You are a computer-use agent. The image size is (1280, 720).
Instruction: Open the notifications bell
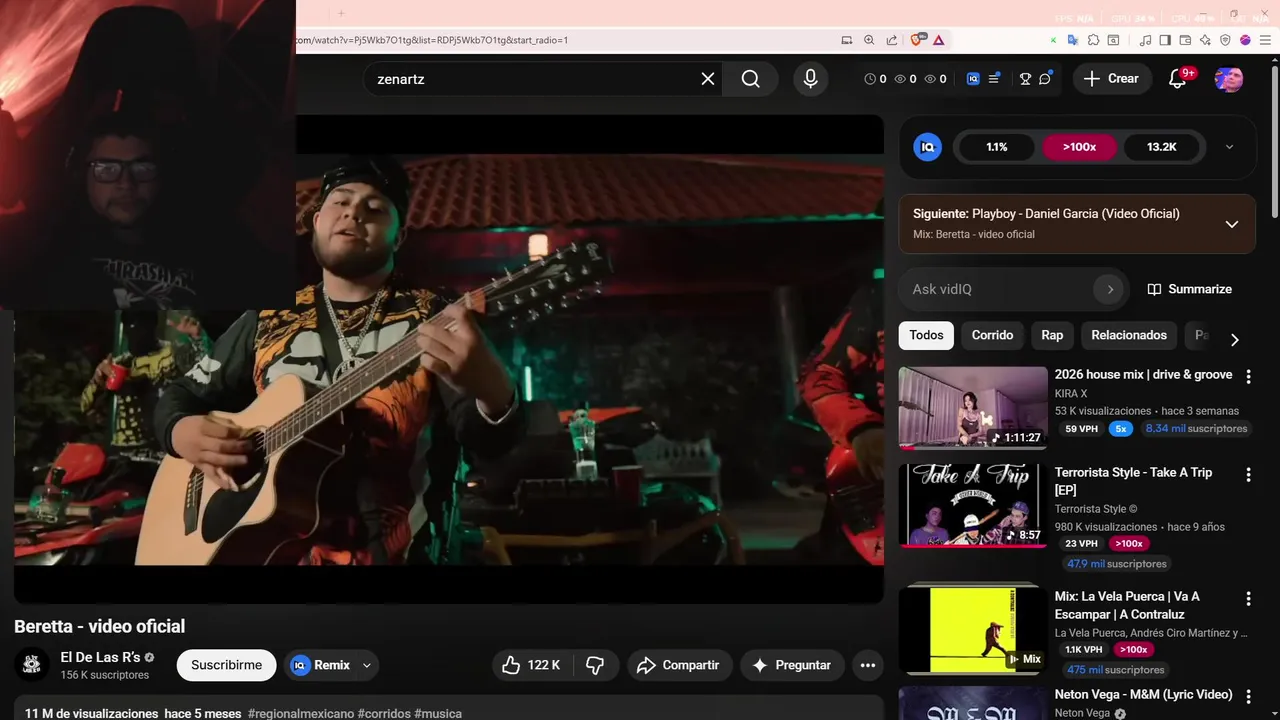pyautogui.click(x=1177, y=79)
